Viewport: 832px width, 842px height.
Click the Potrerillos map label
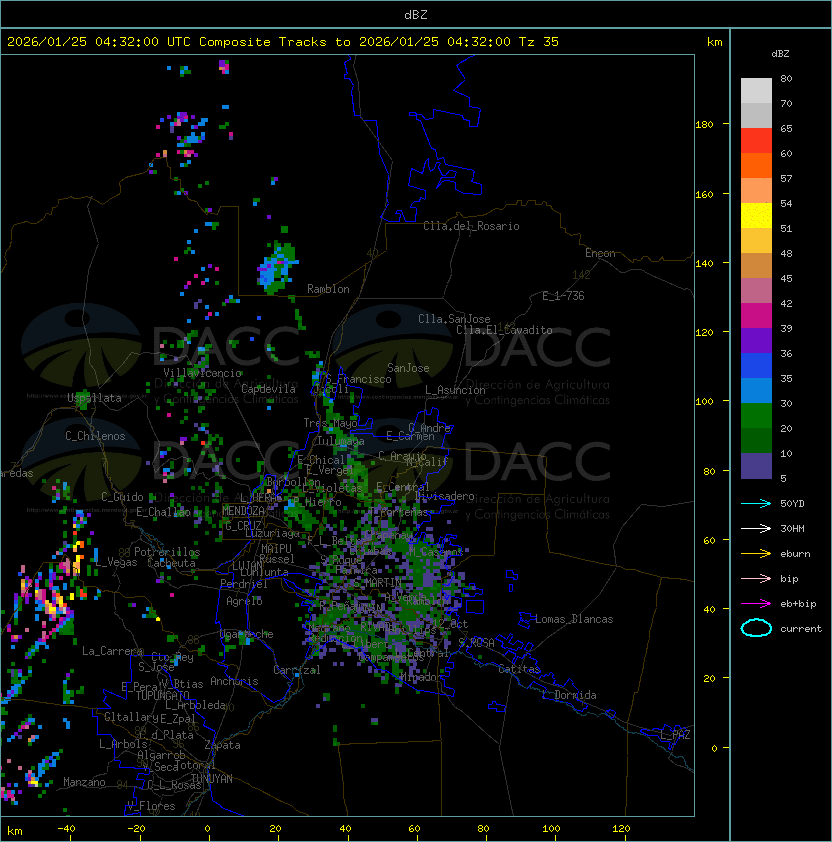[167, 552]
